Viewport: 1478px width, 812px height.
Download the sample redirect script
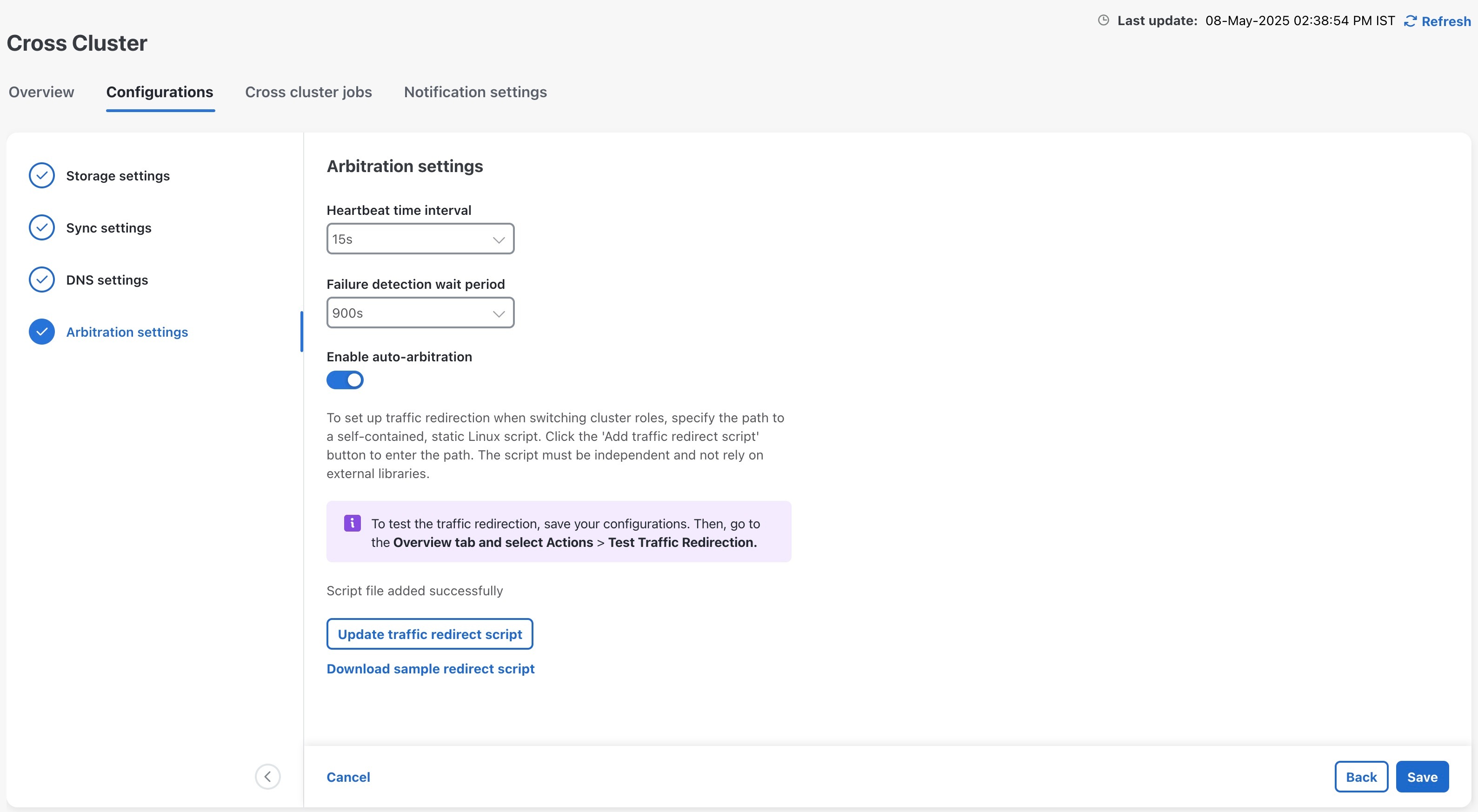[x=430, y=669]
